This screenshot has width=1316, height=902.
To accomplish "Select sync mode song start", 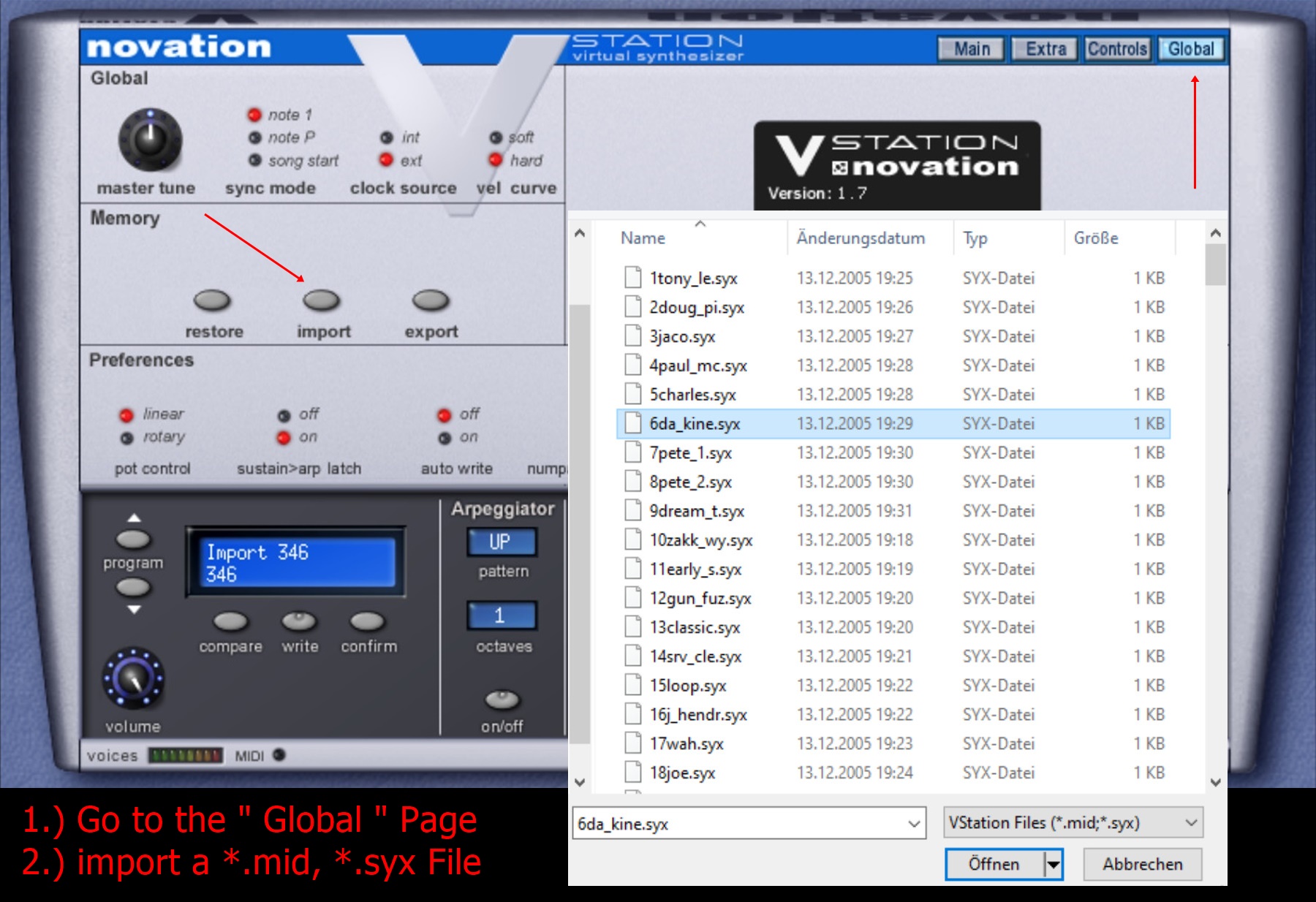I will coord(254,160).
